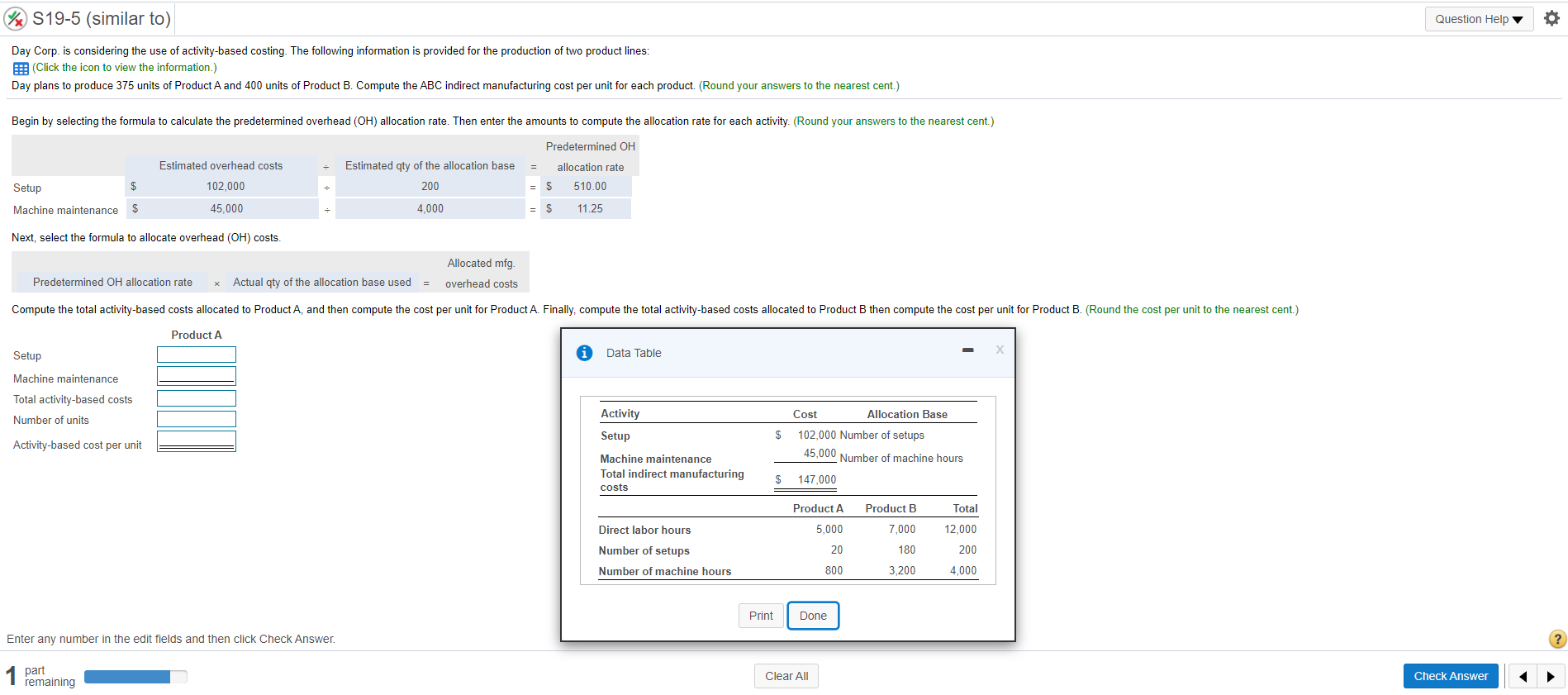Click the blue info icon in Data Table
Image resolution: width=1568 pixels, height=695 pixels.
point(584,353)
